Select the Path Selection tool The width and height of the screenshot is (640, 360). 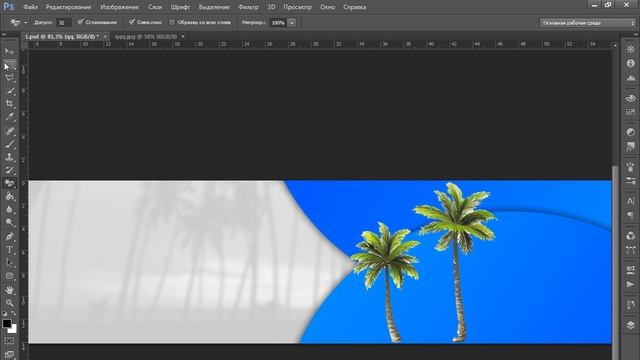(9, 262)
